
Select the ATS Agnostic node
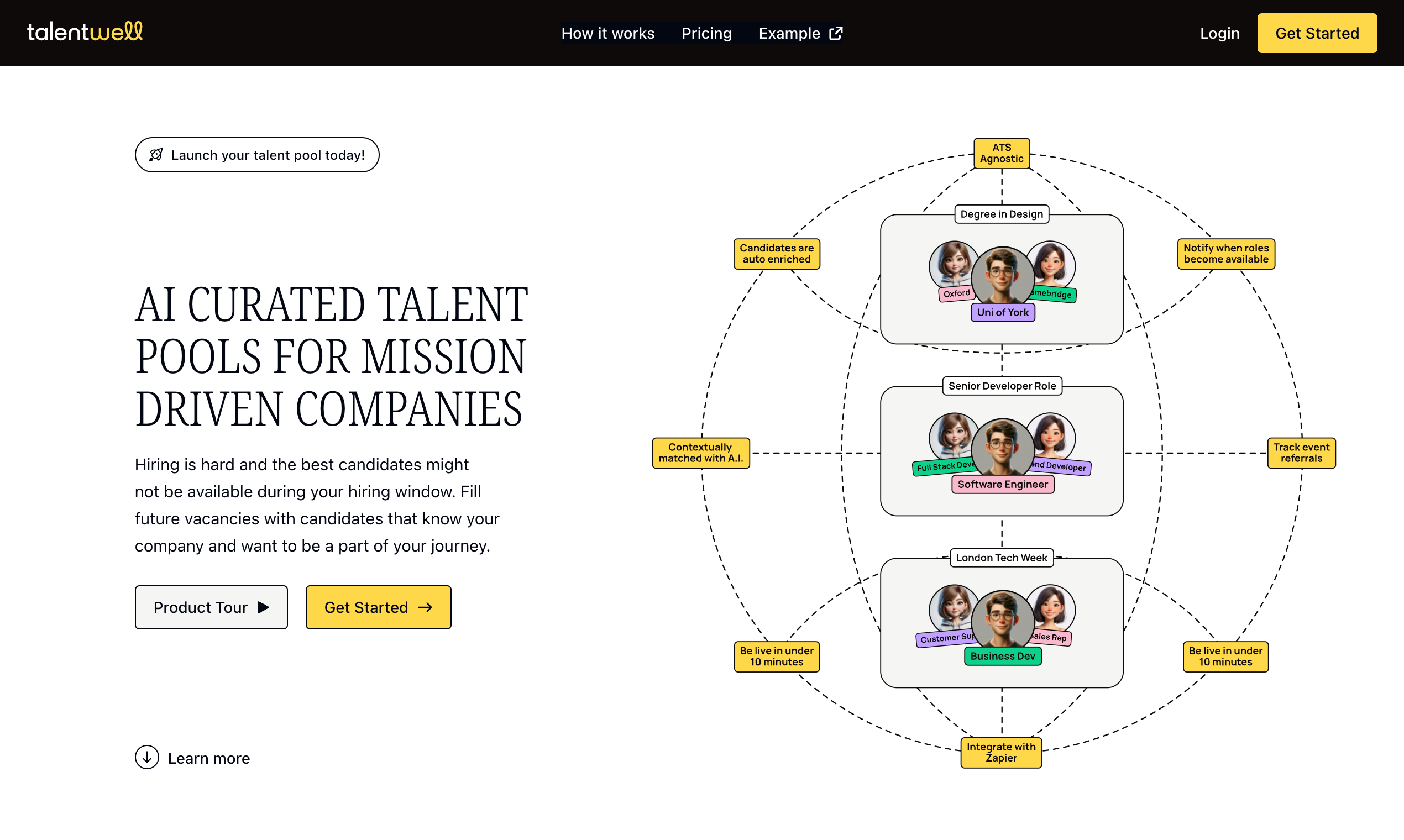pos(1001,153)
